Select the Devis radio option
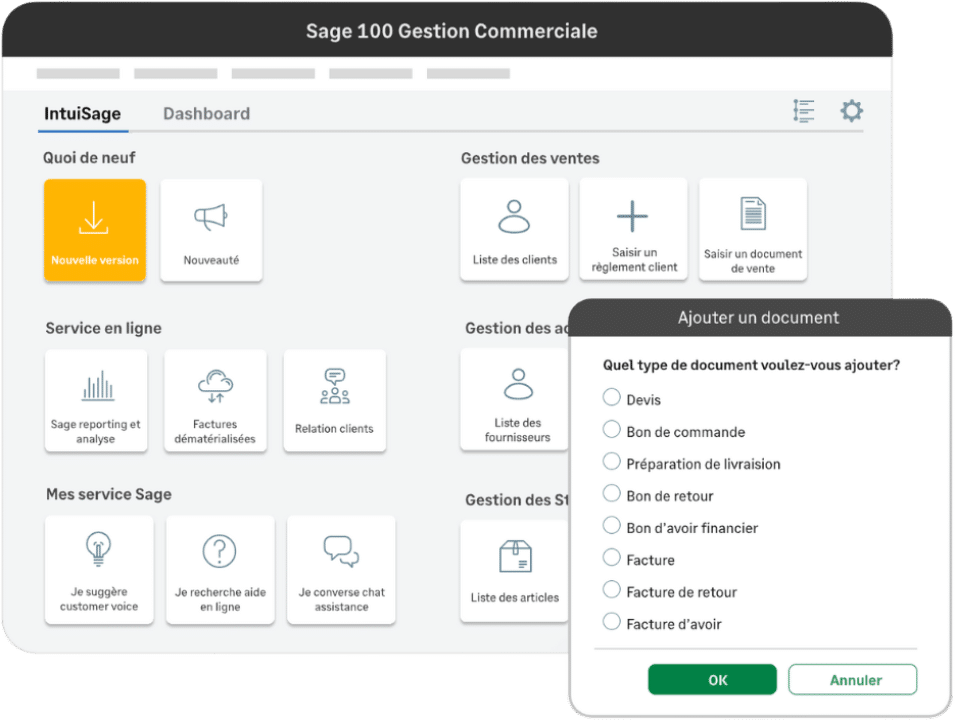Image resolution: width=955 pixels, height=720 pixels. (x=611, y=397)
